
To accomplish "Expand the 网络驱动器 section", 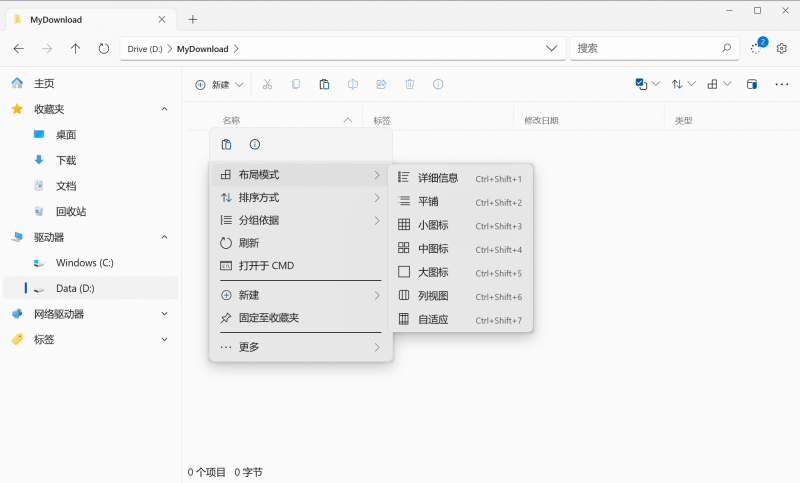I will tap(164, 314).
